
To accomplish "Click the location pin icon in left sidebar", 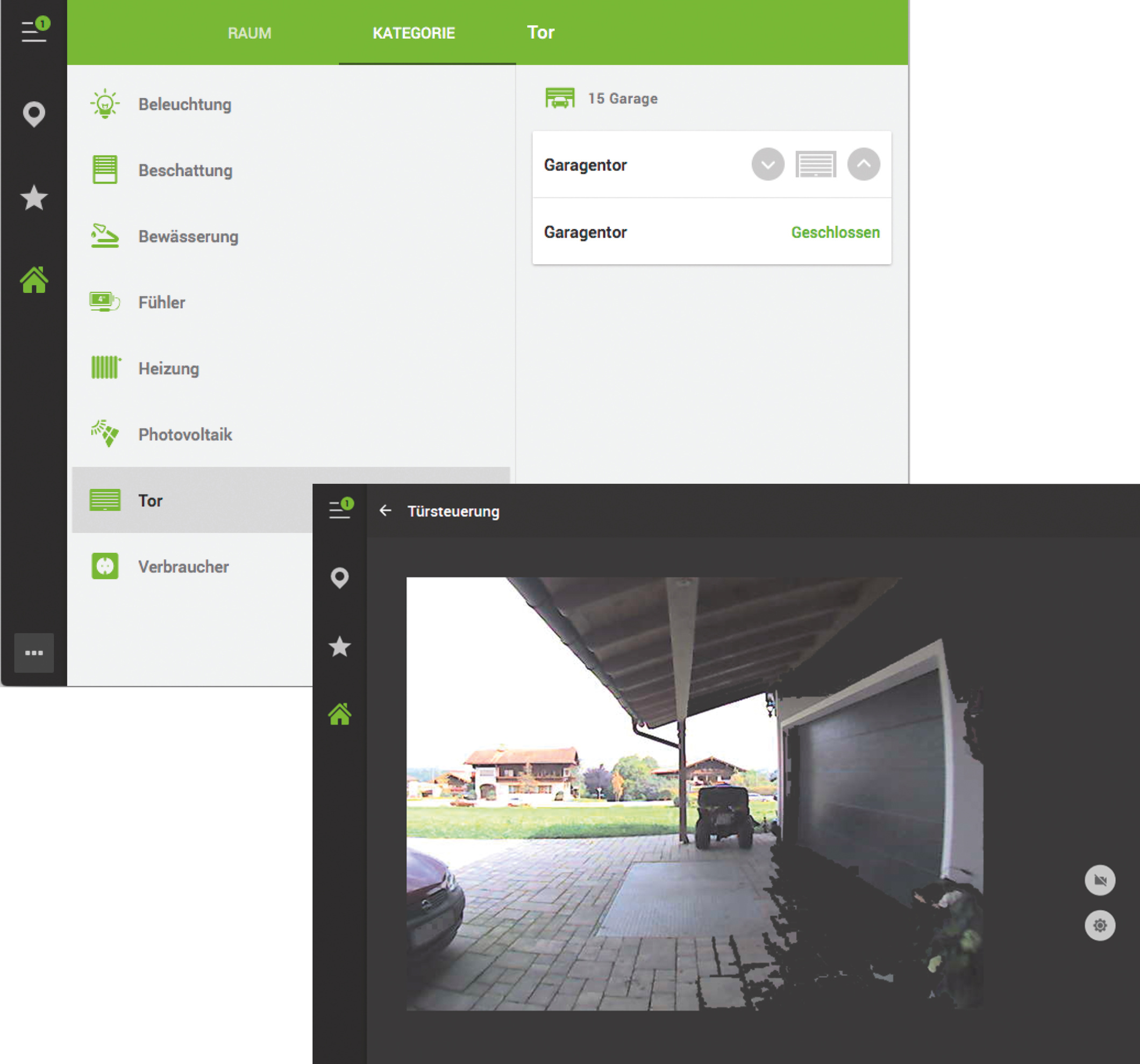I will (x=34, y=114).
